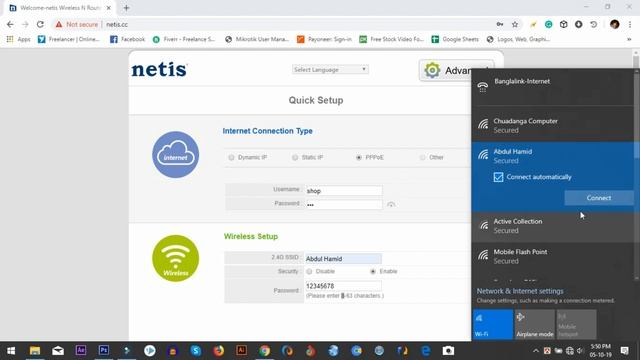640x360 pixels.
Task: Open After Effects from the taskbar
Action: click(x=81, y=350)
